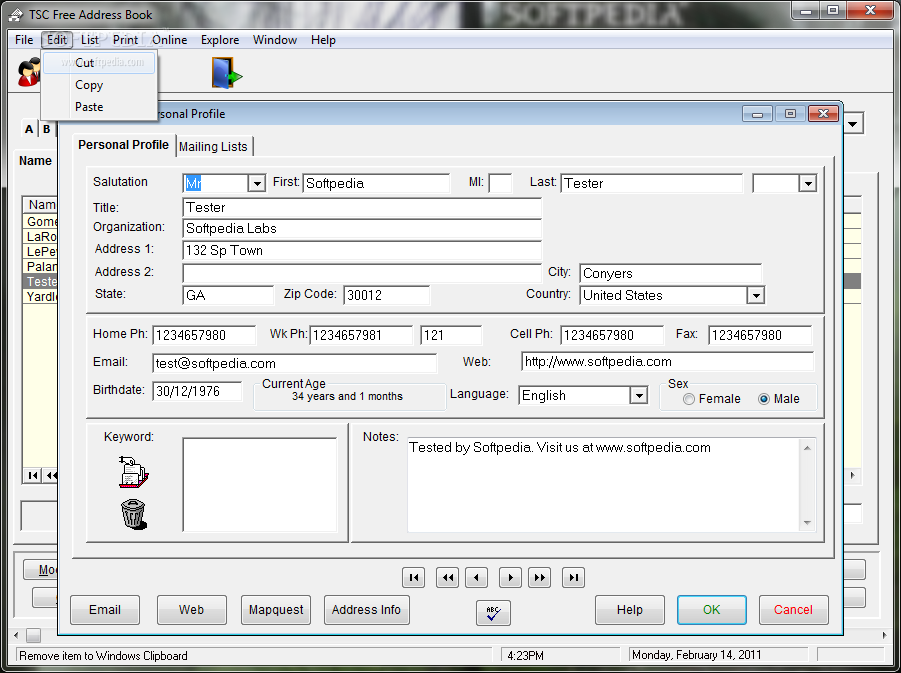Jump back several records with double-left arrow

point(448,578)
